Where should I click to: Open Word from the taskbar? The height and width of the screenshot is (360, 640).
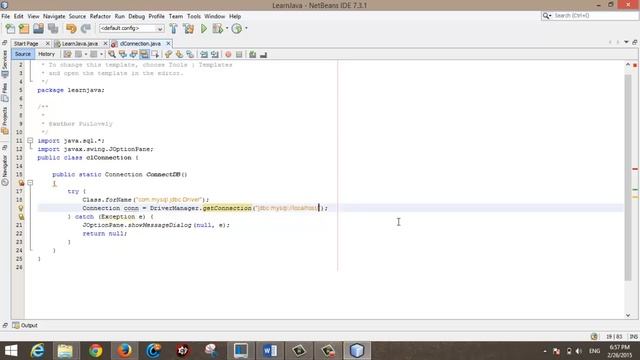269,351
